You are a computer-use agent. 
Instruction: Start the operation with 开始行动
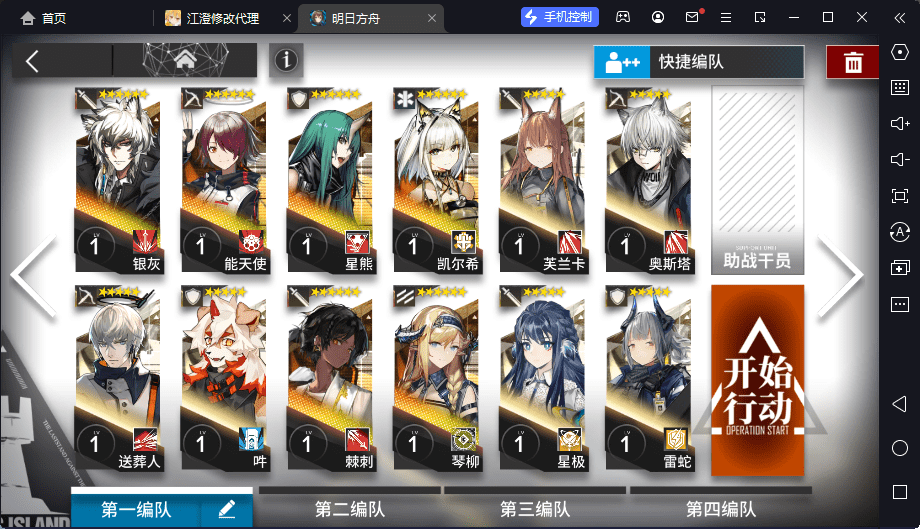click(x=757, y=380)
